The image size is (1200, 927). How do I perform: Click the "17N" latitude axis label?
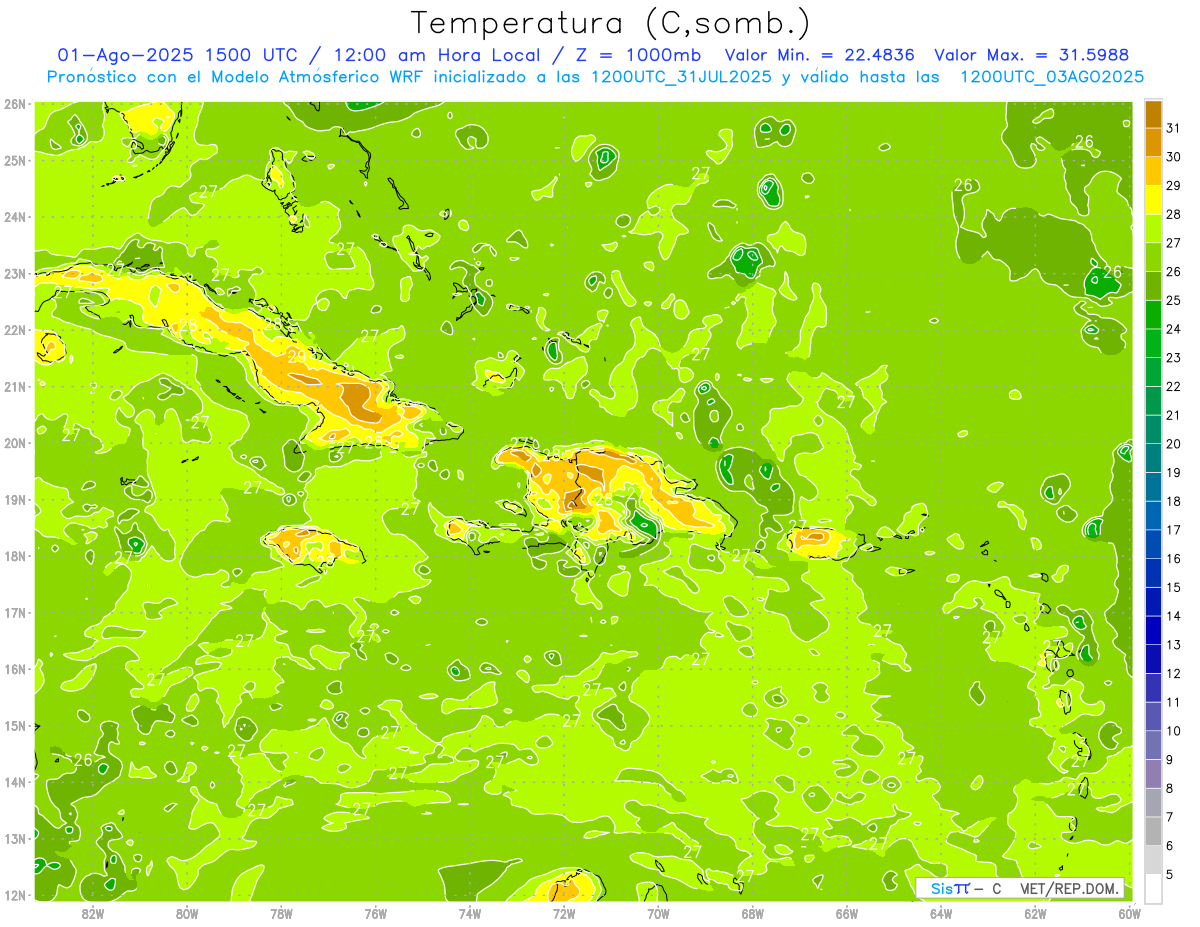pos(15,612)
